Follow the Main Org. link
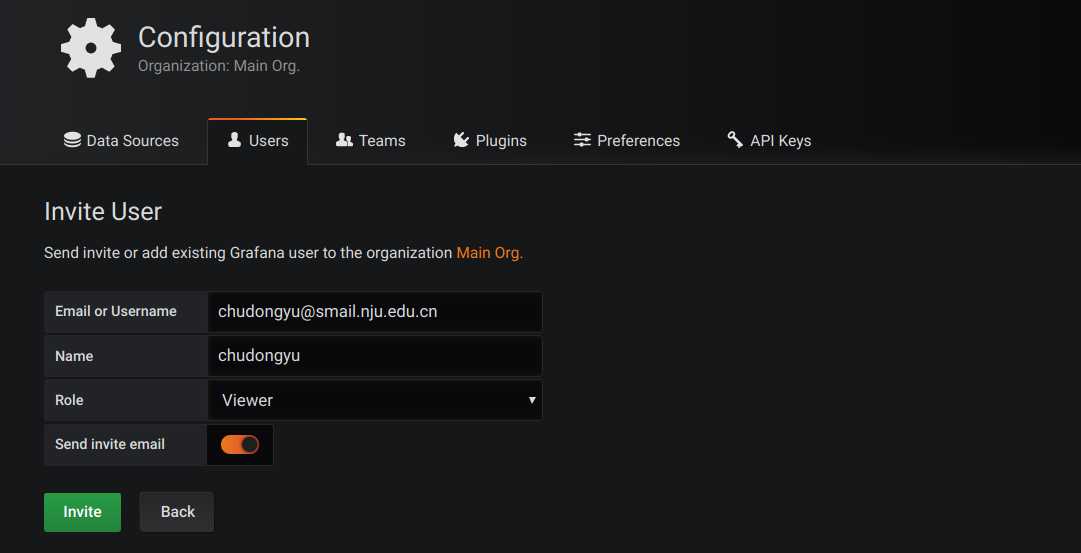Viewport: 1081px width, 553px height. click(490, 253)
